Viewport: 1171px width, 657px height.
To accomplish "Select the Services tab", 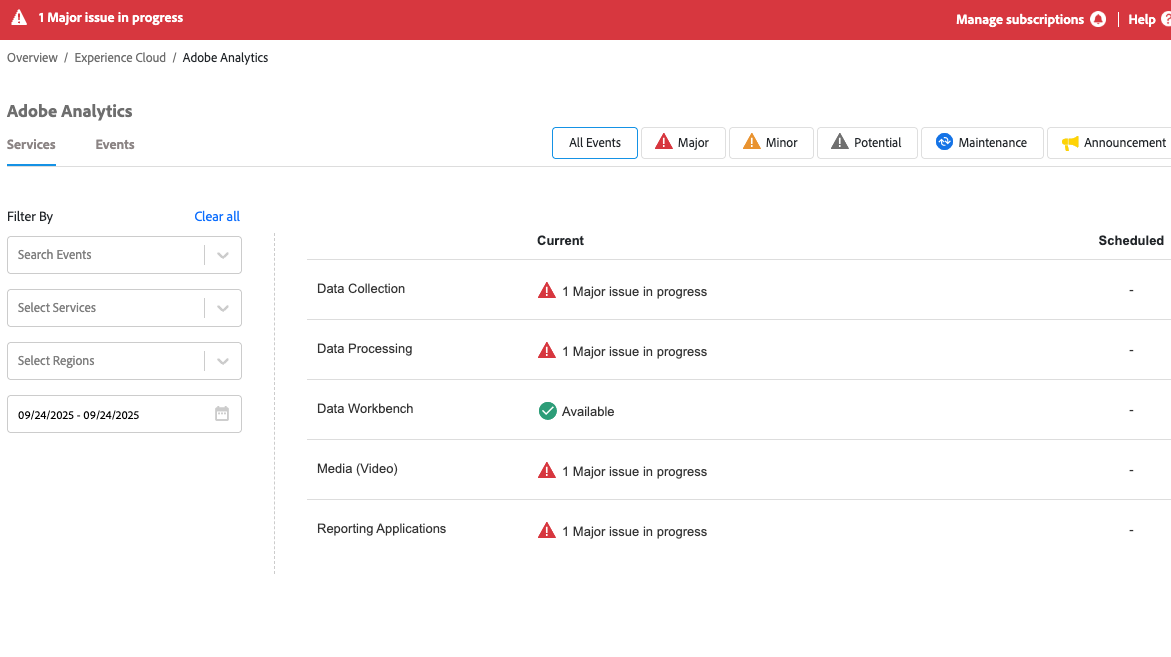I will click(x=31, y=145).
